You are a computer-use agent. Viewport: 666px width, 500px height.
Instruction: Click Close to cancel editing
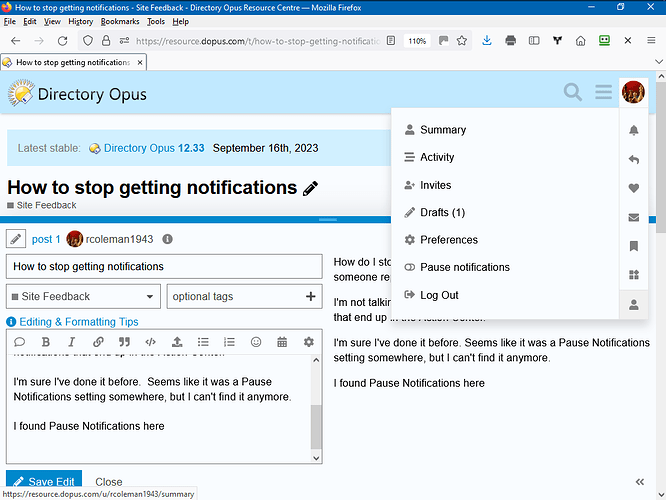coord(109,482)
